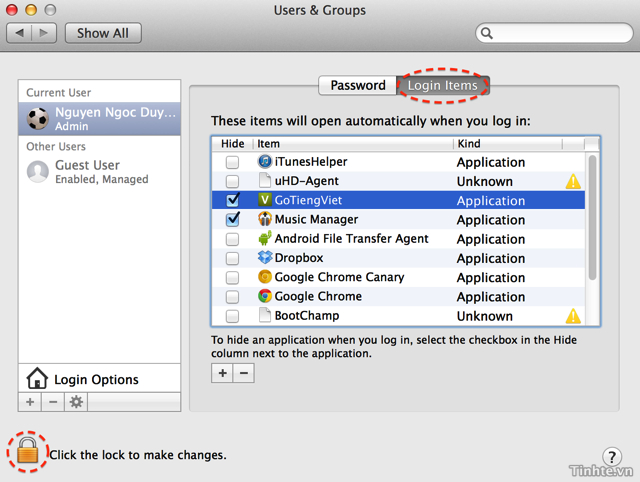Click the BootChamp document icon
The width and height of the screenshot is (640, 482).
(264, 315)
